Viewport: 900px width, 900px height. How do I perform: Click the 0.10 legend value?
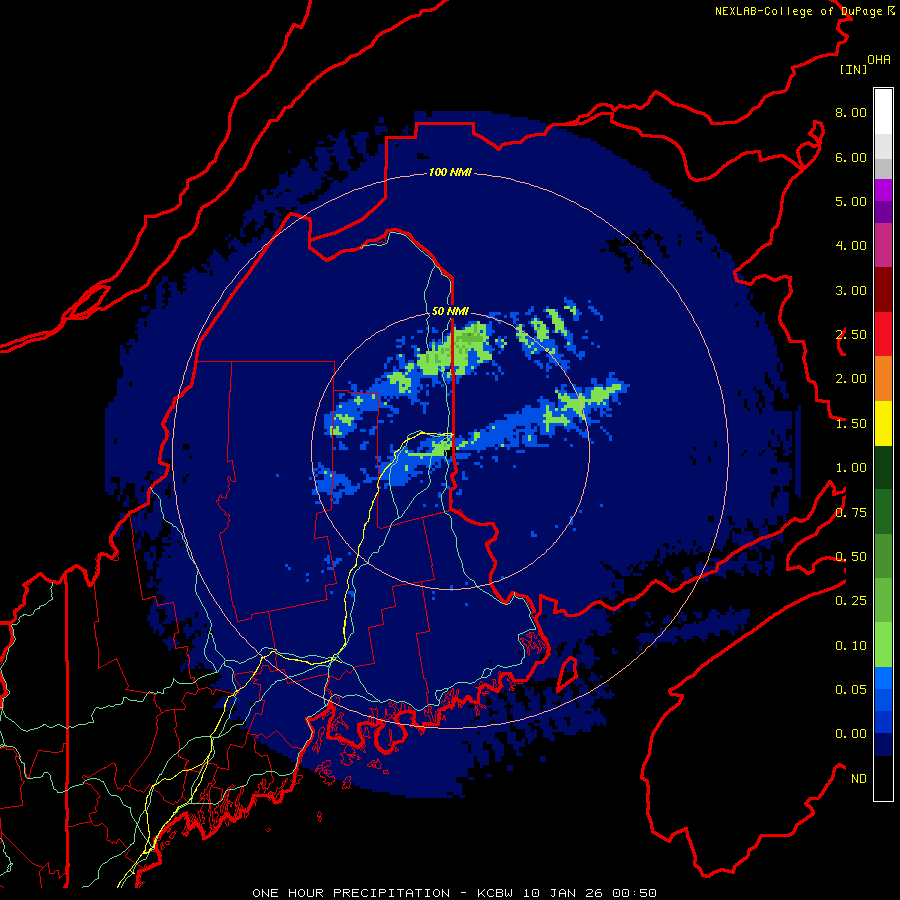851,646
